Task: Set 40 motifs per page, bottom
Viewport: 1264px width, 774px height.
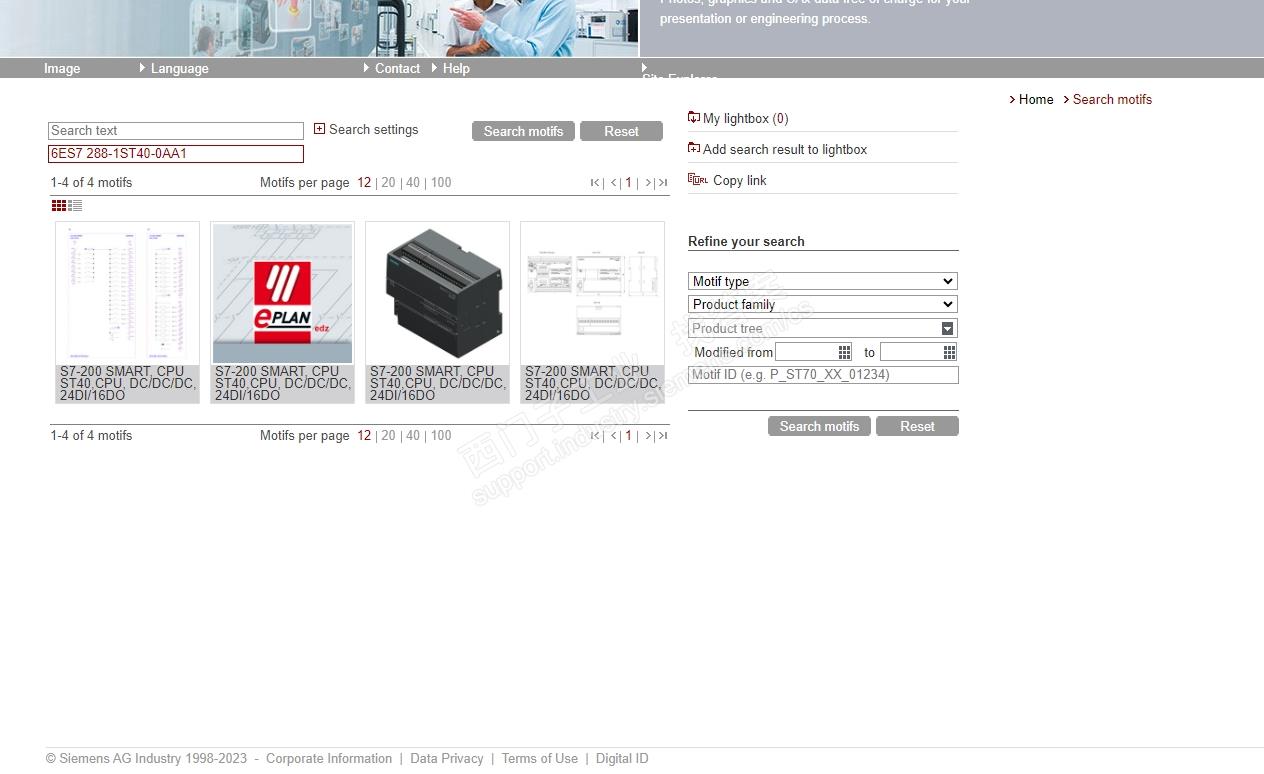Action: 413,436
